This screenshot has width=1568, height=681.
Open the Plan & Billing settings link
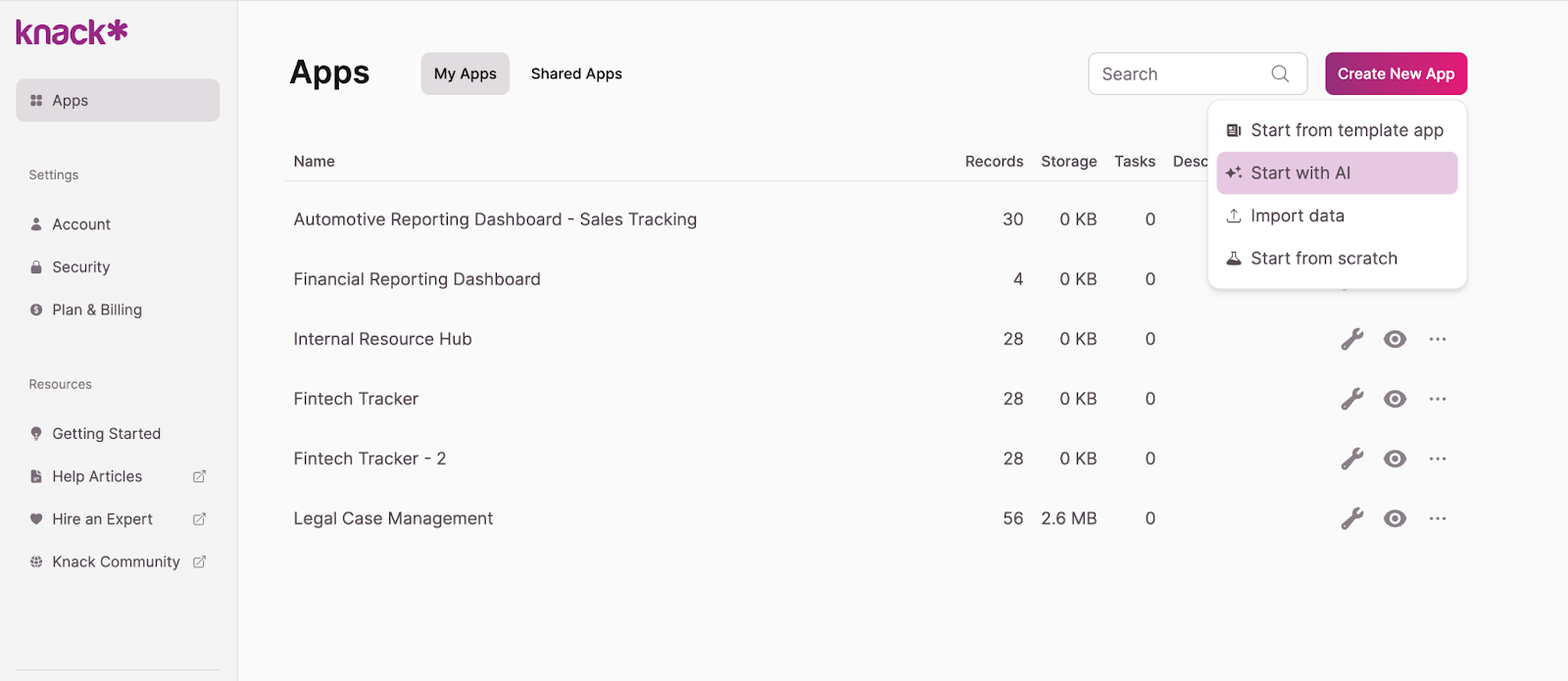[x=97, y=310]
